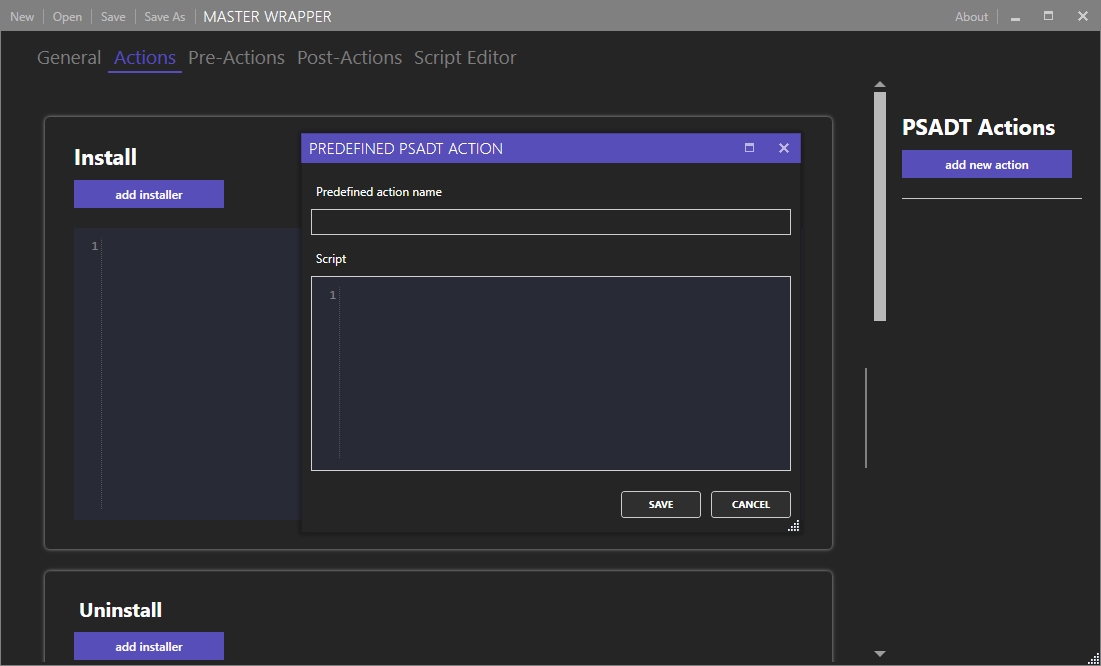Choose Save As in top menu
The width and height of the screenshot is (1101, 666).
coord(165,17)
